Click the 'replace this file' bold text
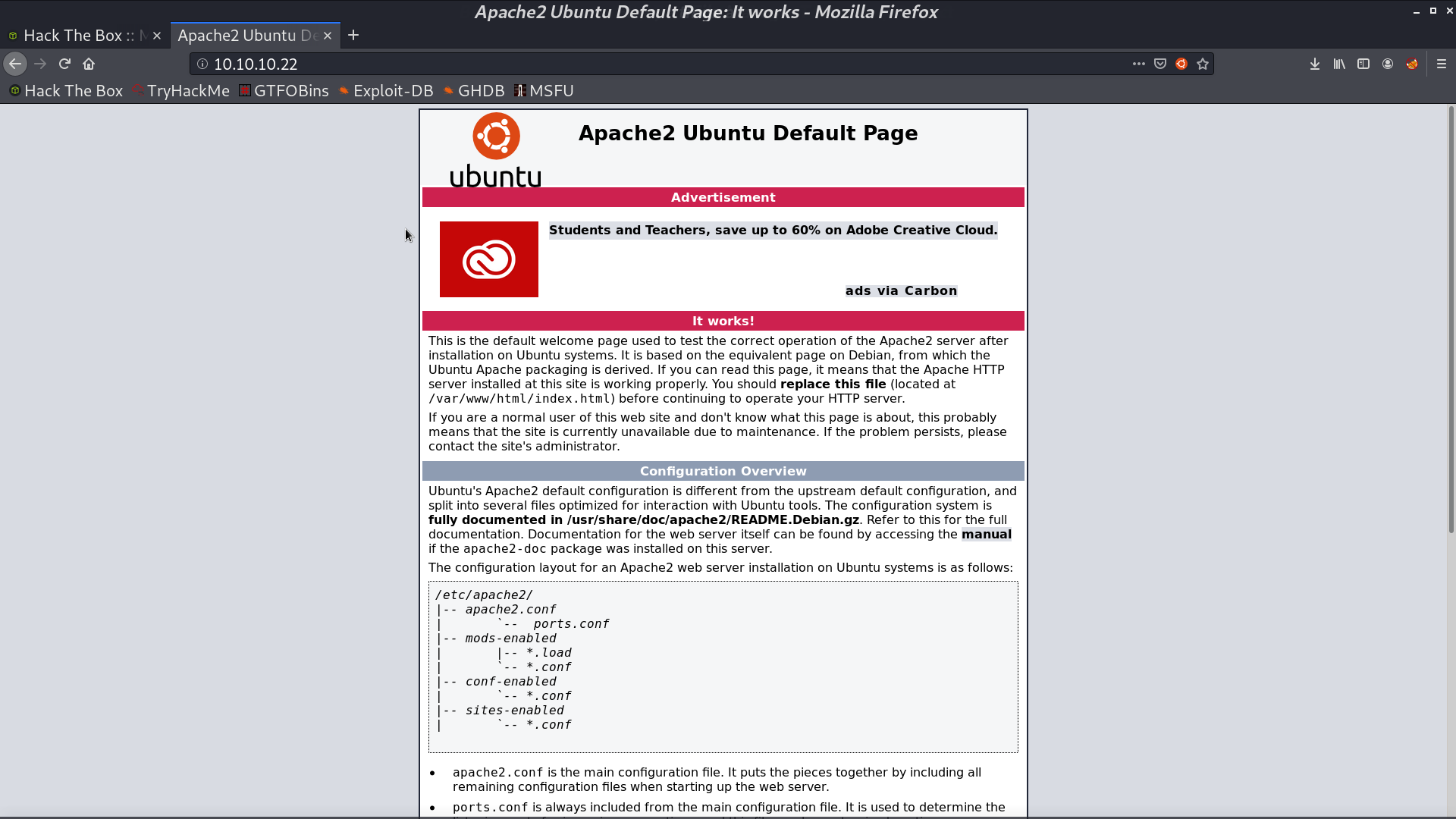Screen dimensions: 1456x819 833,384
